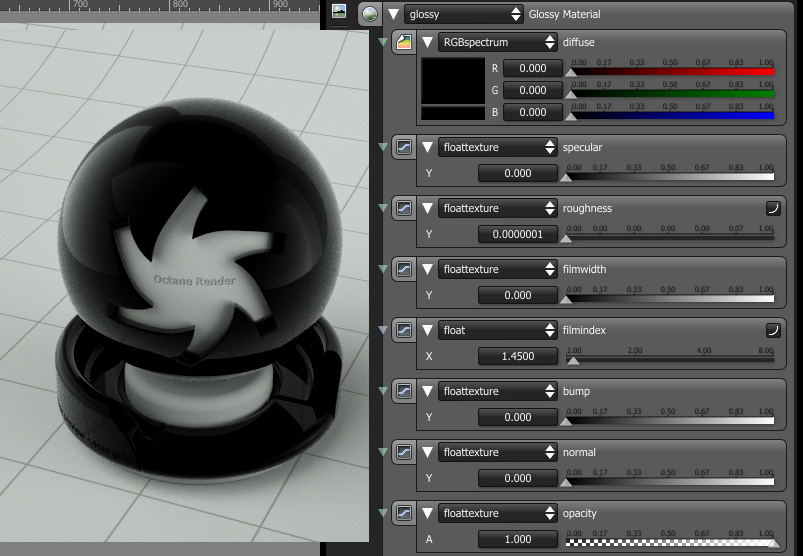803x556 pixels.
Task: Click the diffuse red channel slider
Action: [670, 72]
